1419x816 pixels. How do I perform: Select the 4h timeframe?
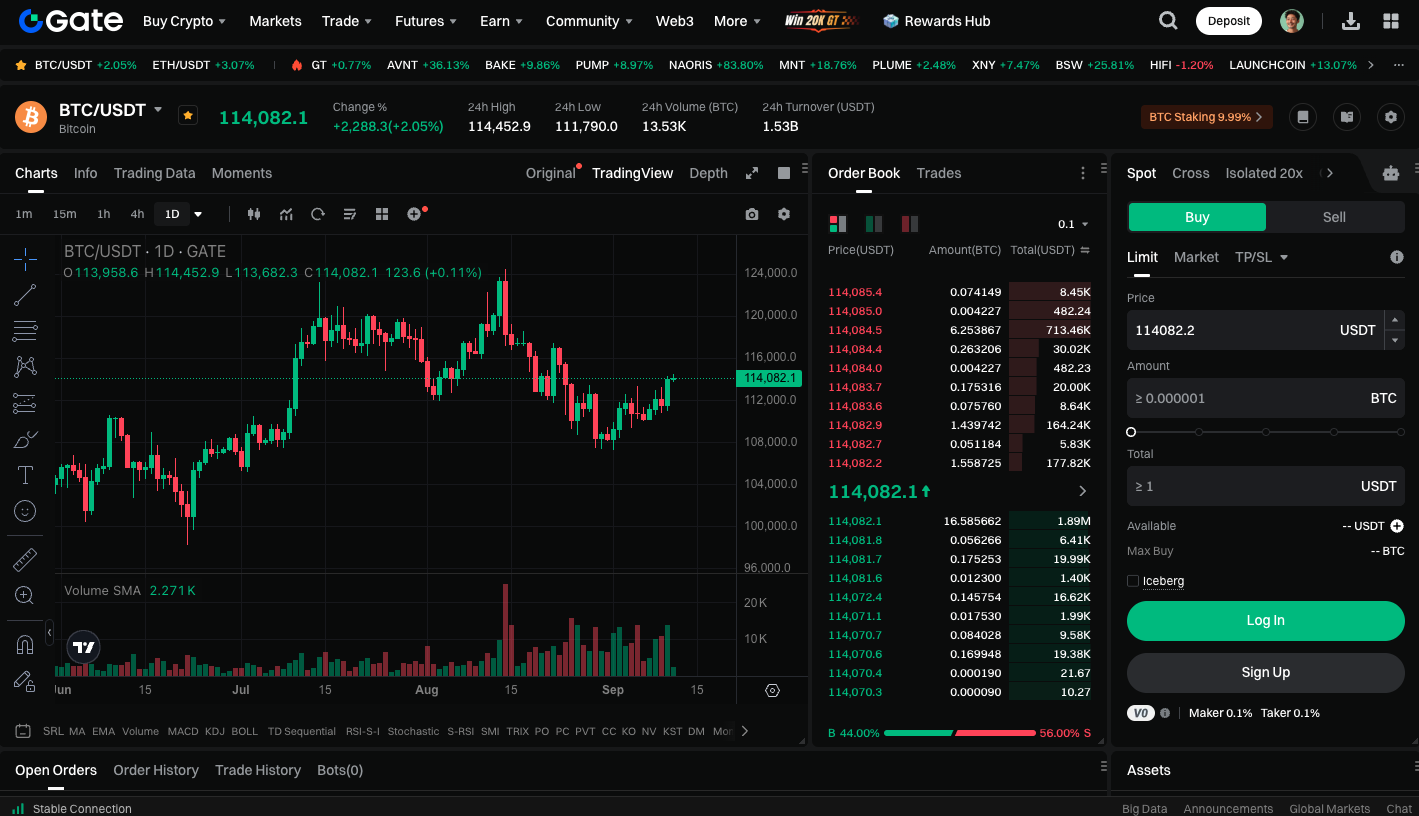click(x=137, y=214)
